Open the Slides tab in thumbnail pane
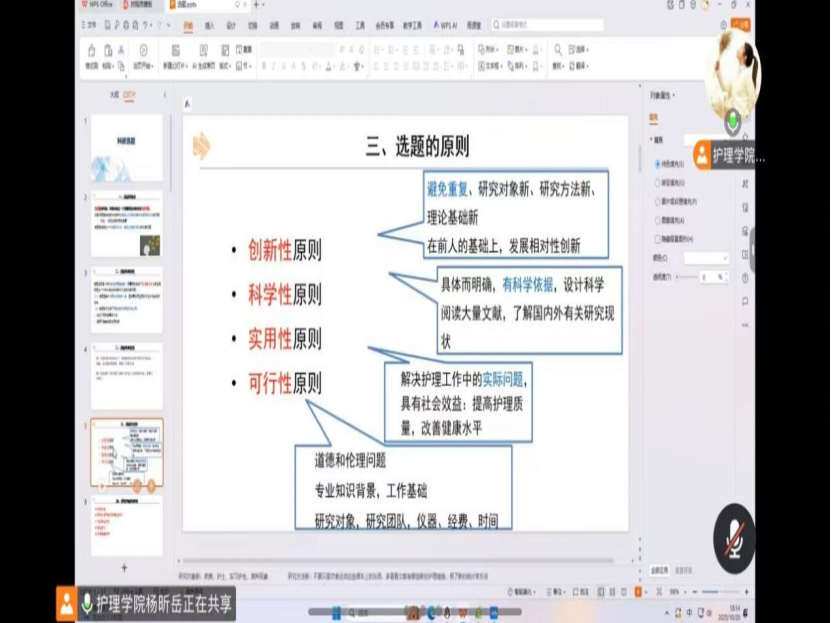831x623 pixels. click(130, 95)
